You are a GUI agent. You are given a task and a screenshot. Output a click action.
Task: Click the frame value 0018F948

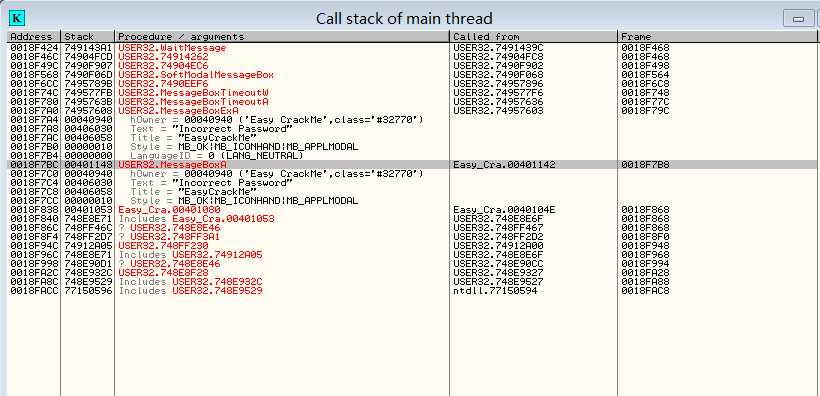(645, 246)
